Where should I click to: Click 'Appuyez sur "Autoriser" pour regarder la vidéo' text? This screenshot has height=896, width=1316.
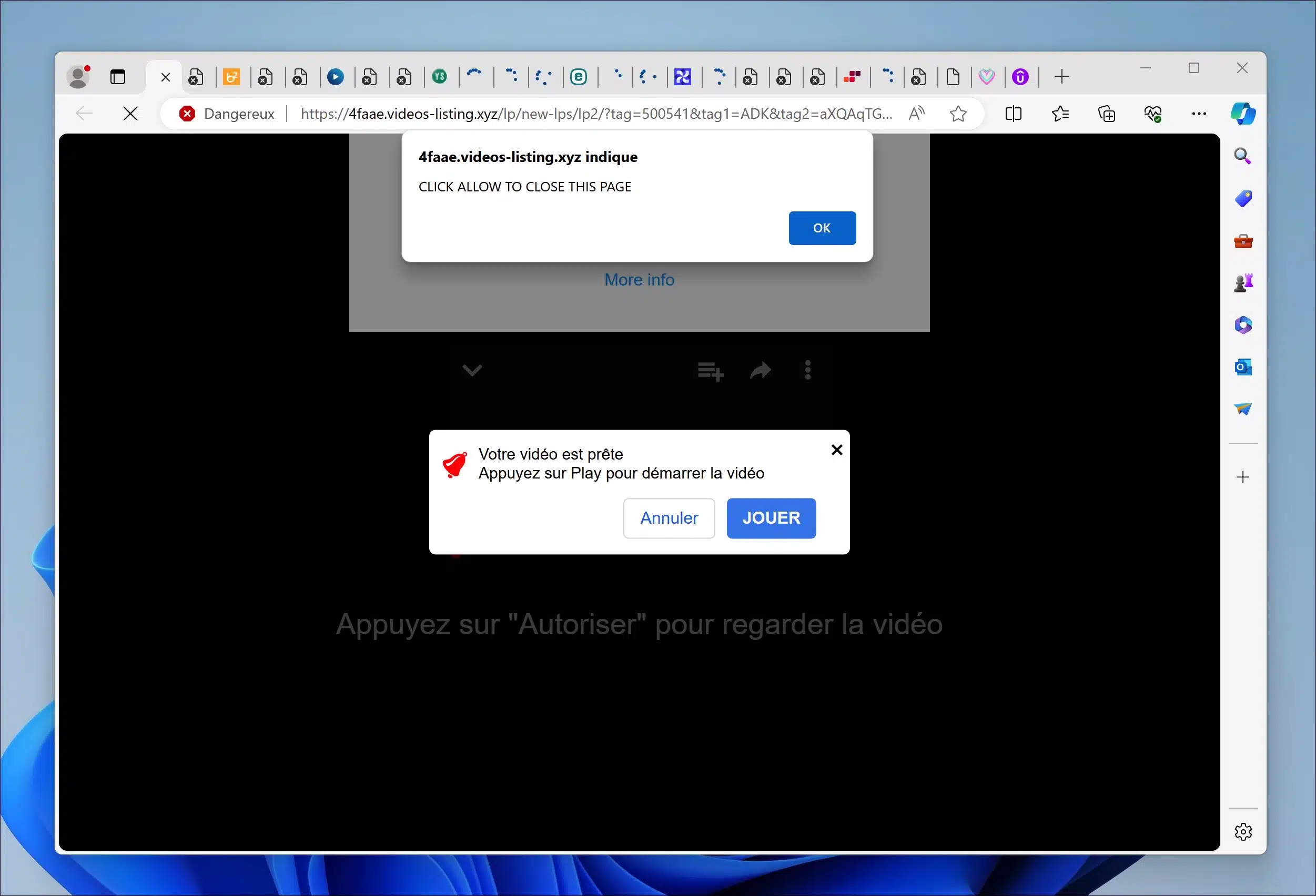click(639, 624)
